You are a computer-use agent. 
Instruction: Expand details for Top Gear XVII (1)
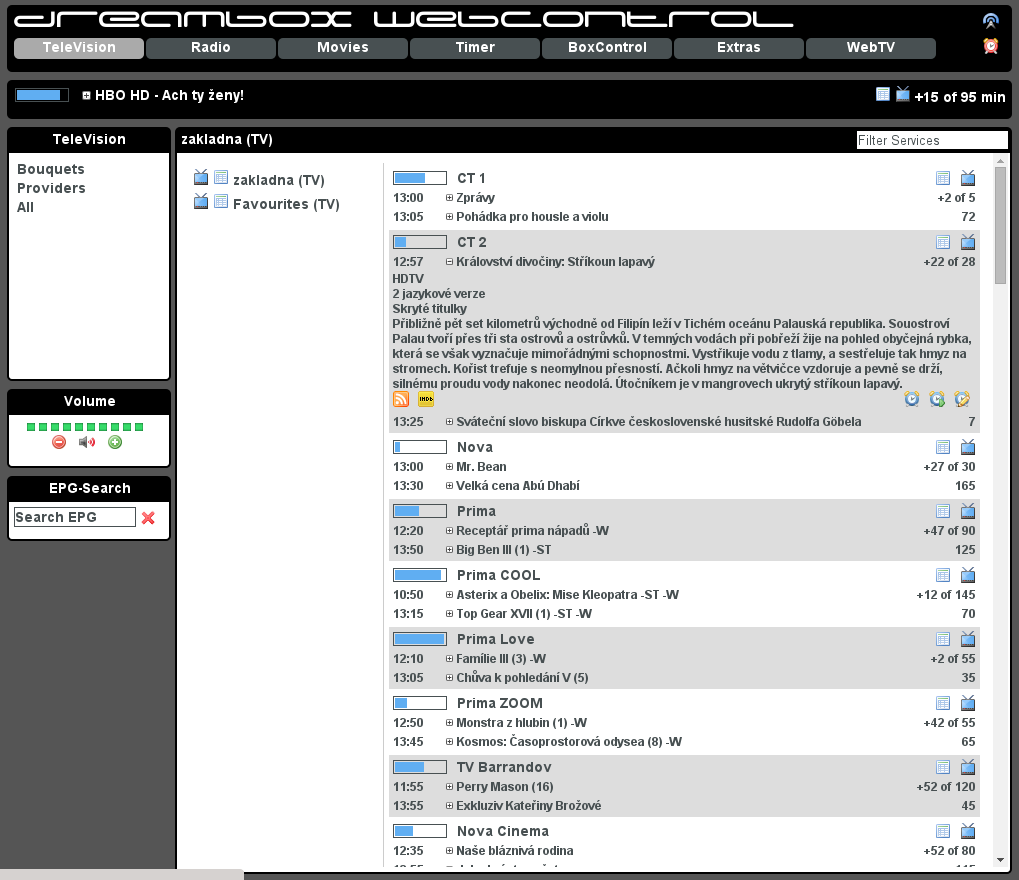click(x=449, y=614)
